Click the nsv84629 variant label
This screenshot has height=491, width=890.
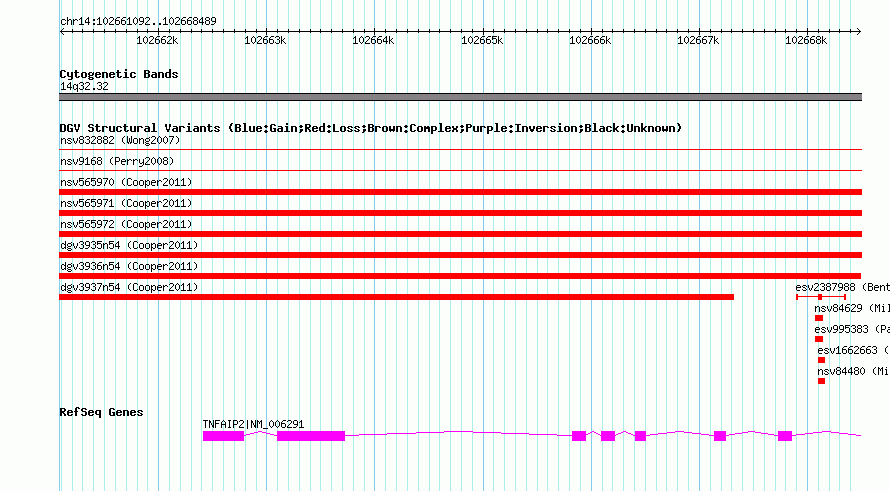coord(852,308)
